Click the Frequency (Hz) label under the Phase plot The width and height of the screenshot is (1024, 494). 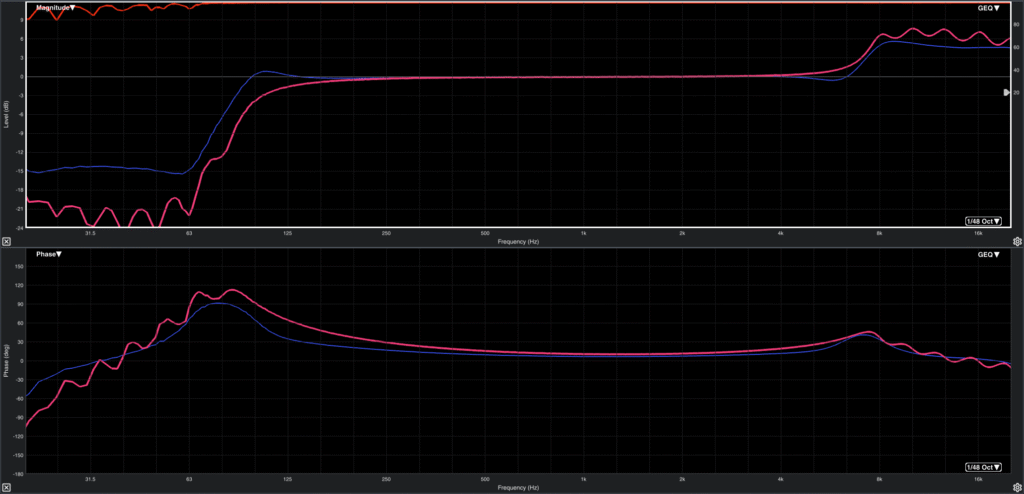coord(518,487)
